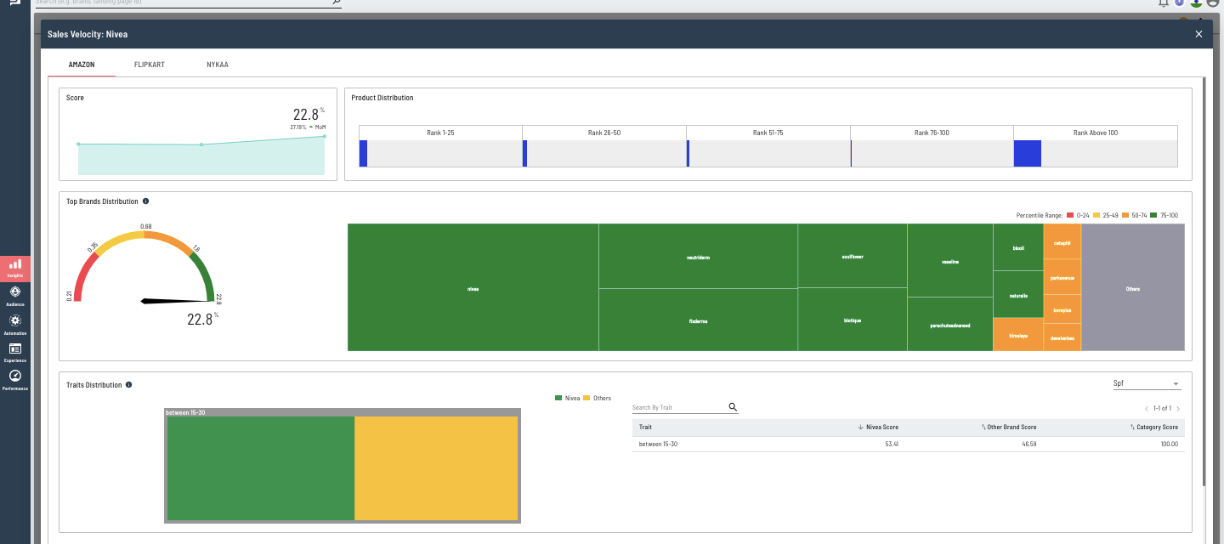
Task: Select the vaseline treemap block
Action: pos(950,260)
